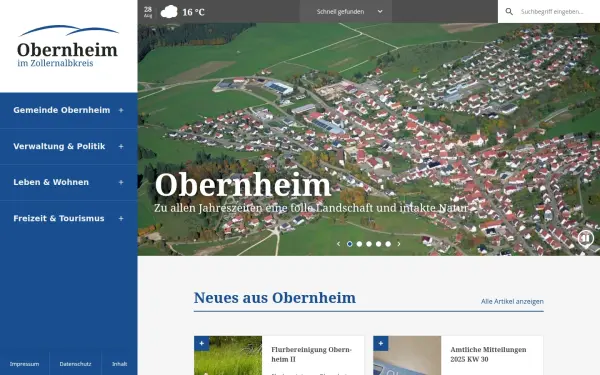Screen dimensions: 600x375
Task: Click plus icon on Amtliche Mitteilungen card
Action: (x=381, y=344)
